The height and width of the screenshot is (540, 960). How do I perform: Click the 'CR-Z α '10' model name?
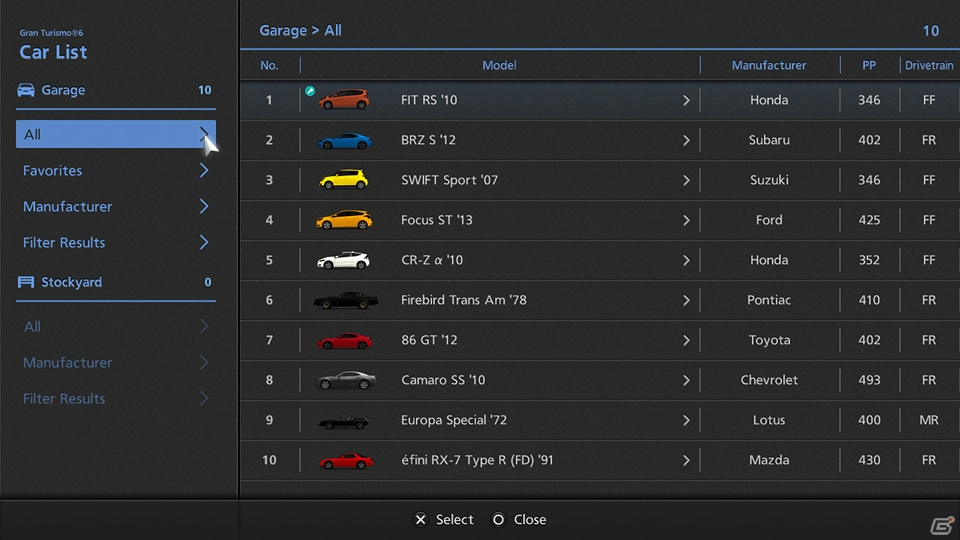tap(432, 260)
